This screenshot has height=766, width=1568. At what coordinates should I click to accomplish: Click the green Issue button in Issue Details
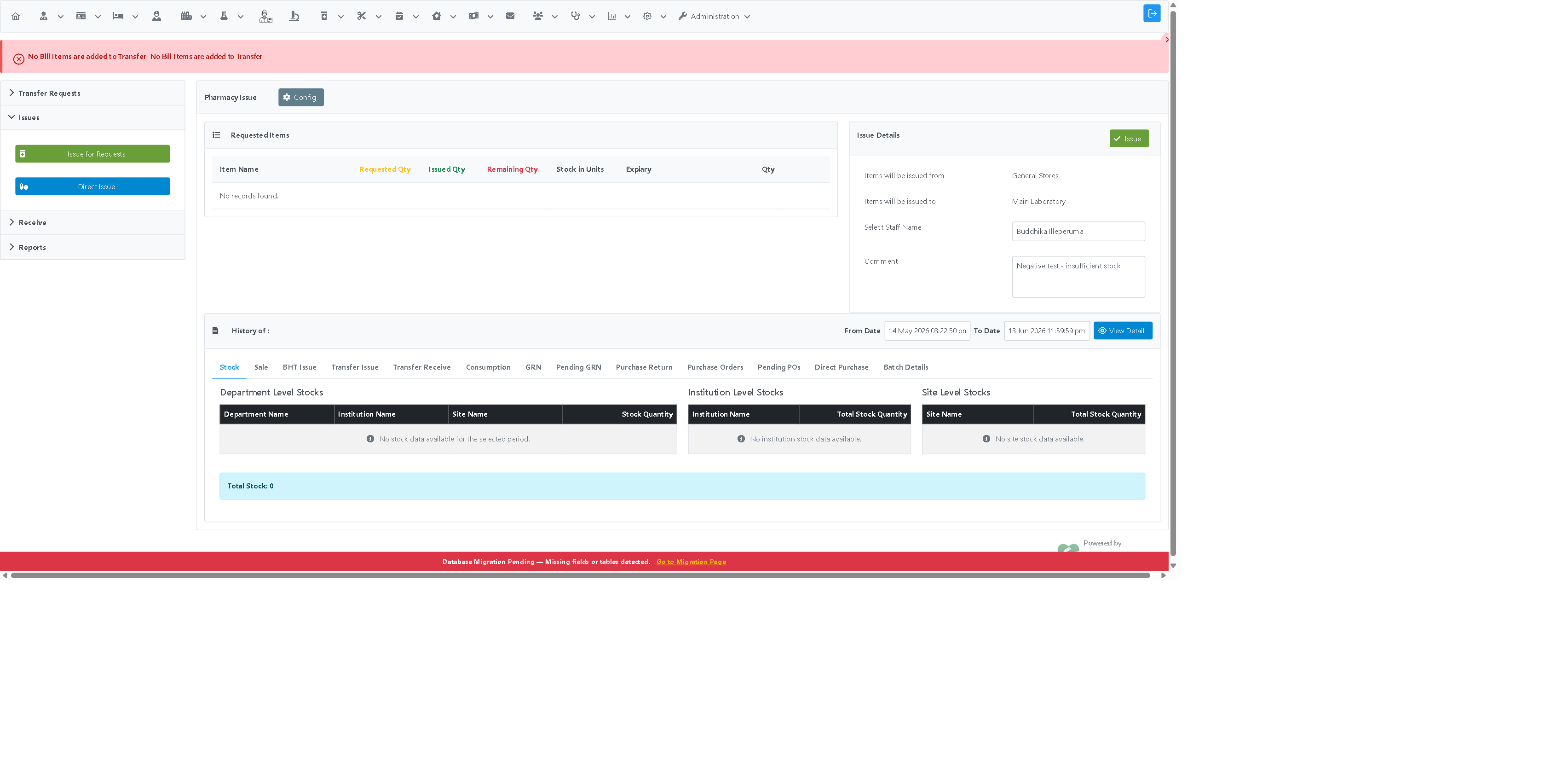1129,139
